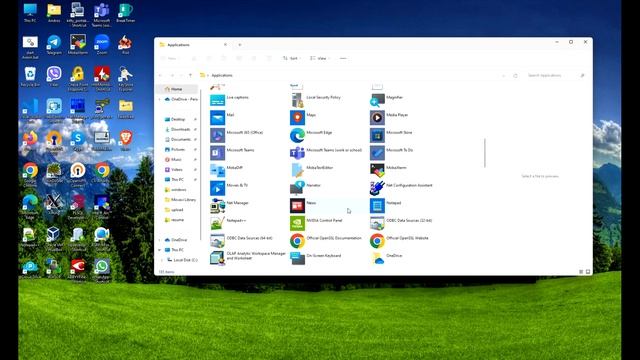The width and height of the screenshot is (640, 360).
Task: Expand the OneDrive - Personal node
Action: pos(159,99)
